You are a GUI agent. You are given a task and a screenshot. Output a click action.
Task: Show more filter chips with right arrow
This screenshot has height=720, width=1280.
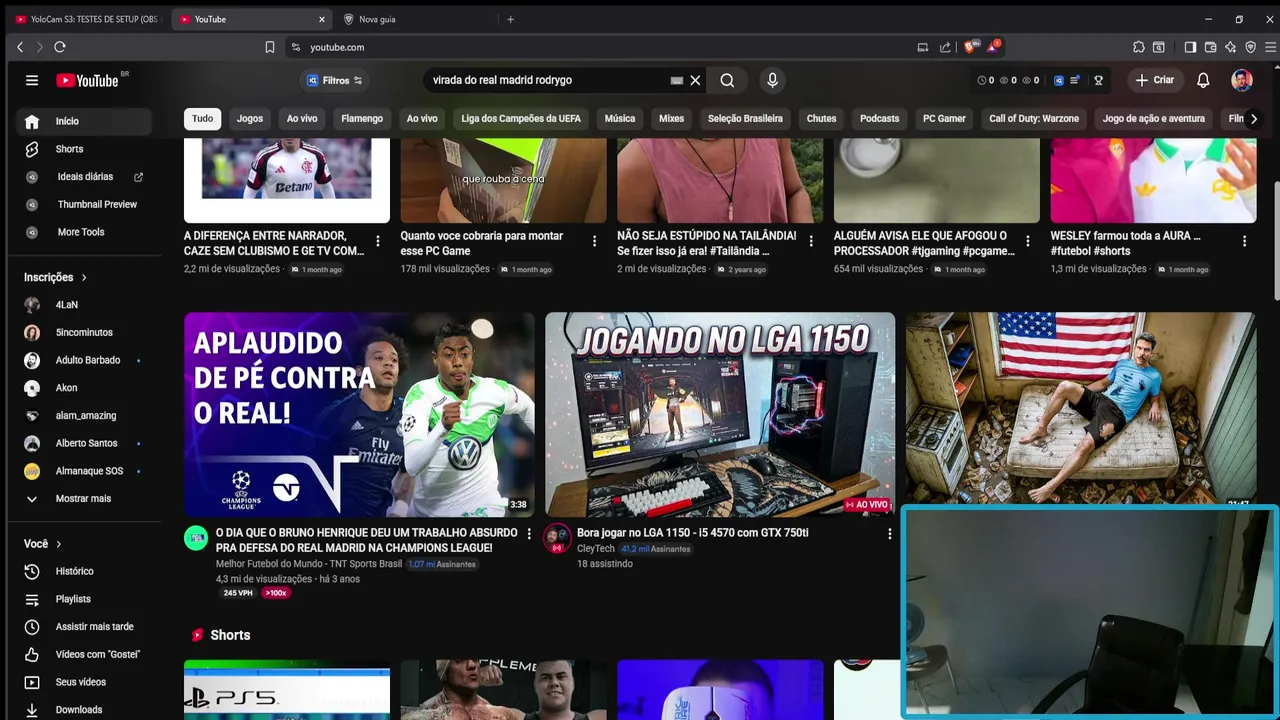pos(1253,118)
